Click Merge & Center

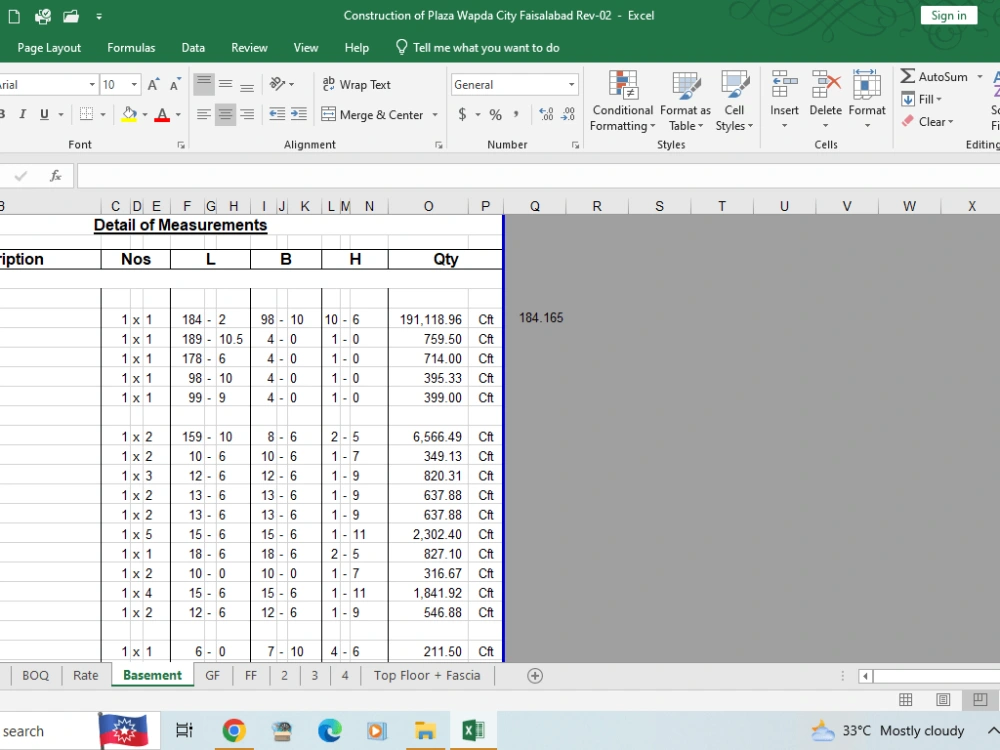(x=372, y=115)
